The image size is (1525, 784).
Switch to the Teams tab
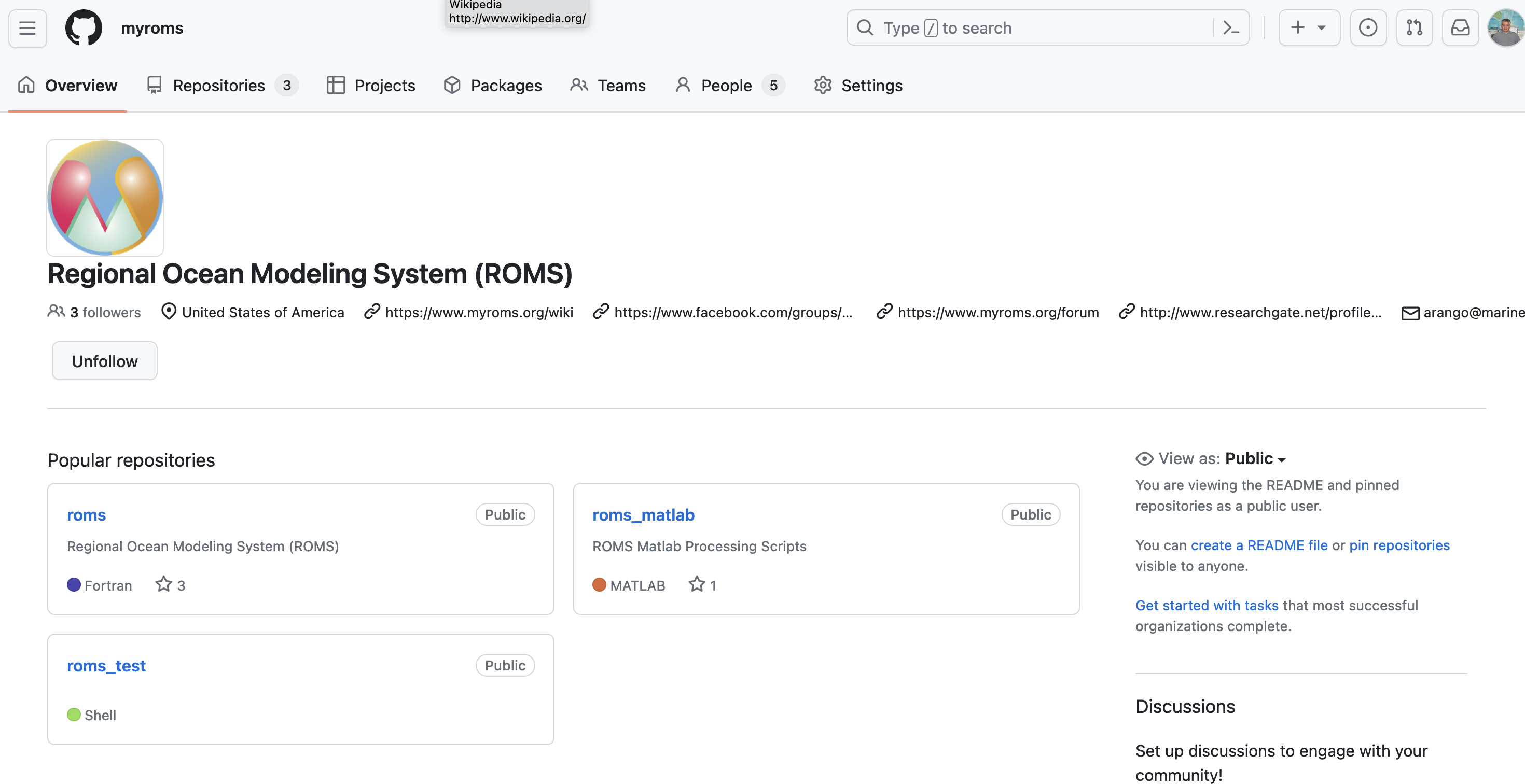point(608,85)
